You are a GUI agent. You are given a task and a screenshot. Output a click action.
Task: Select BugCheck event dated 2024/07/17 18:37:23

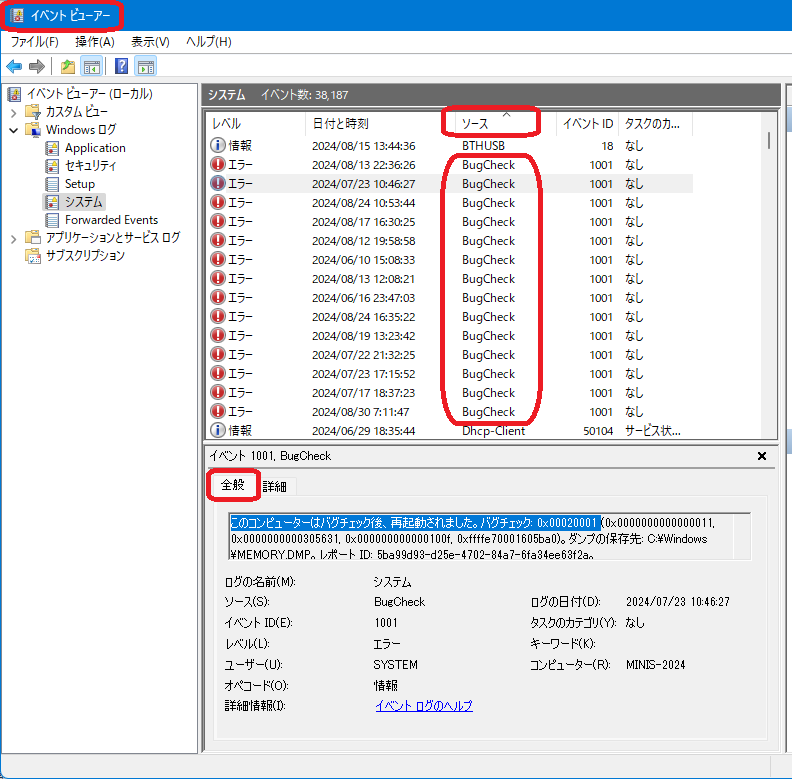point(450,393)
